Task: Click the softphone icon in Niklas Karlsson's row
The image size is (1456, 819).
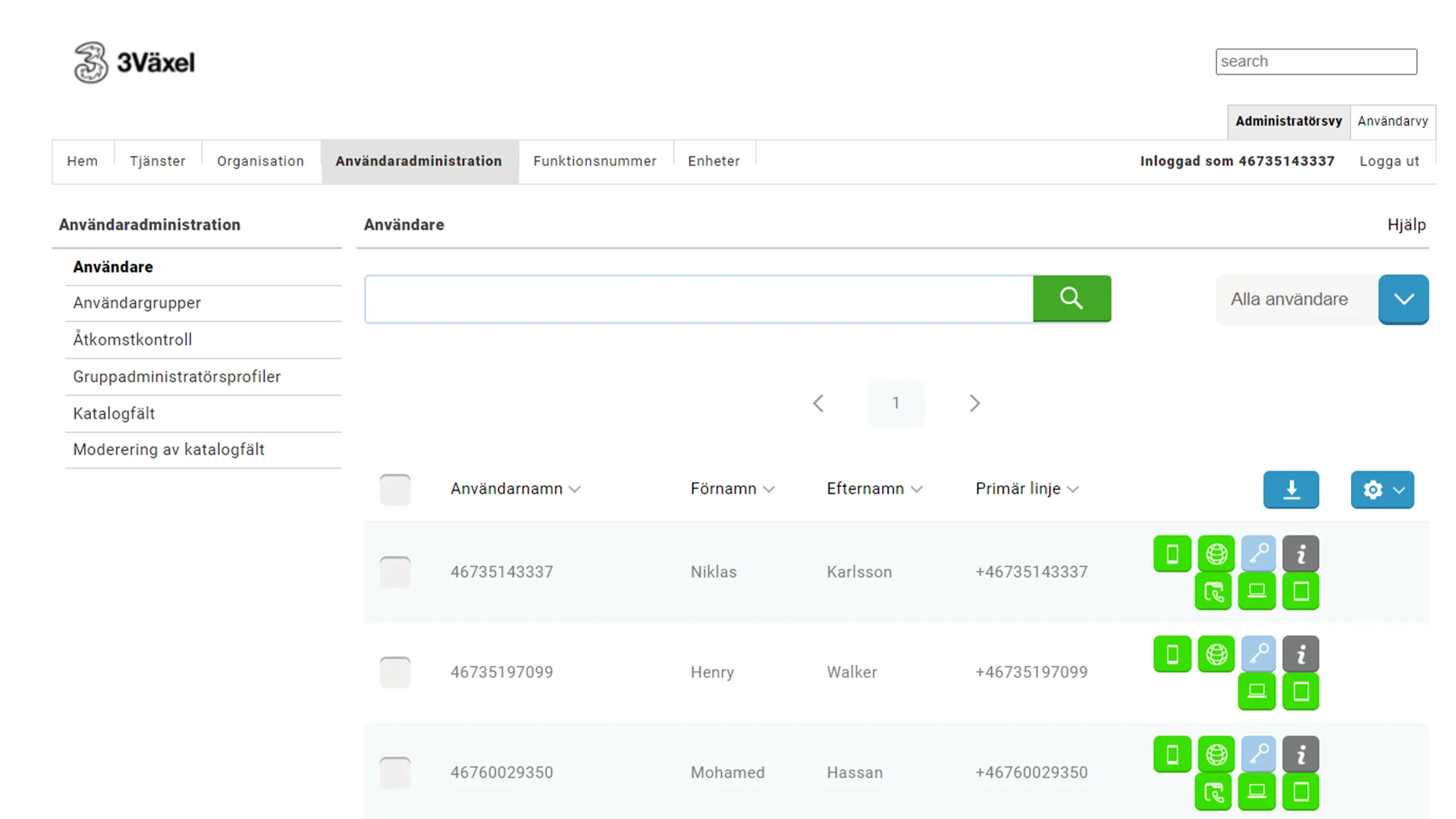Action: click(1213, 591)
